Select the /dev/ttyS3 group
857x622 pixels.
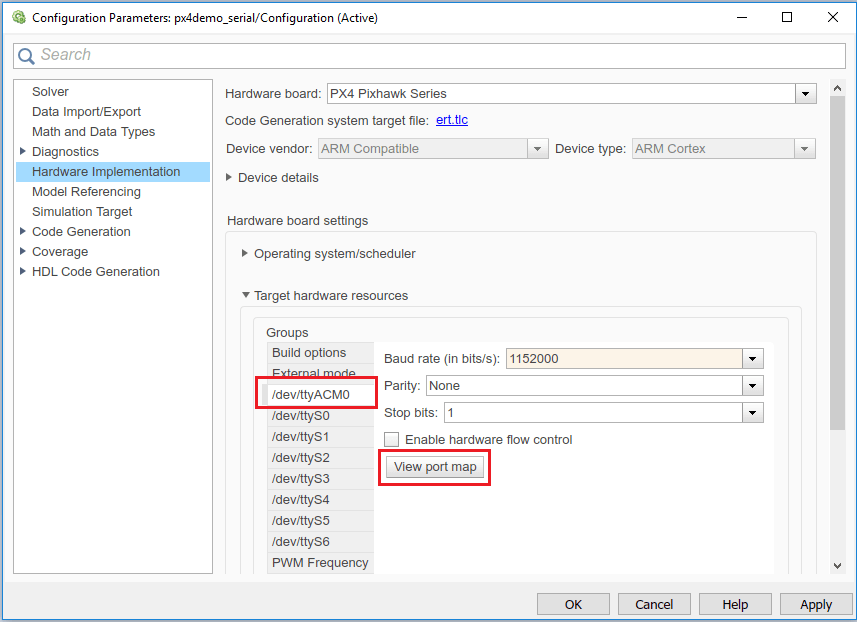point(320,479)
